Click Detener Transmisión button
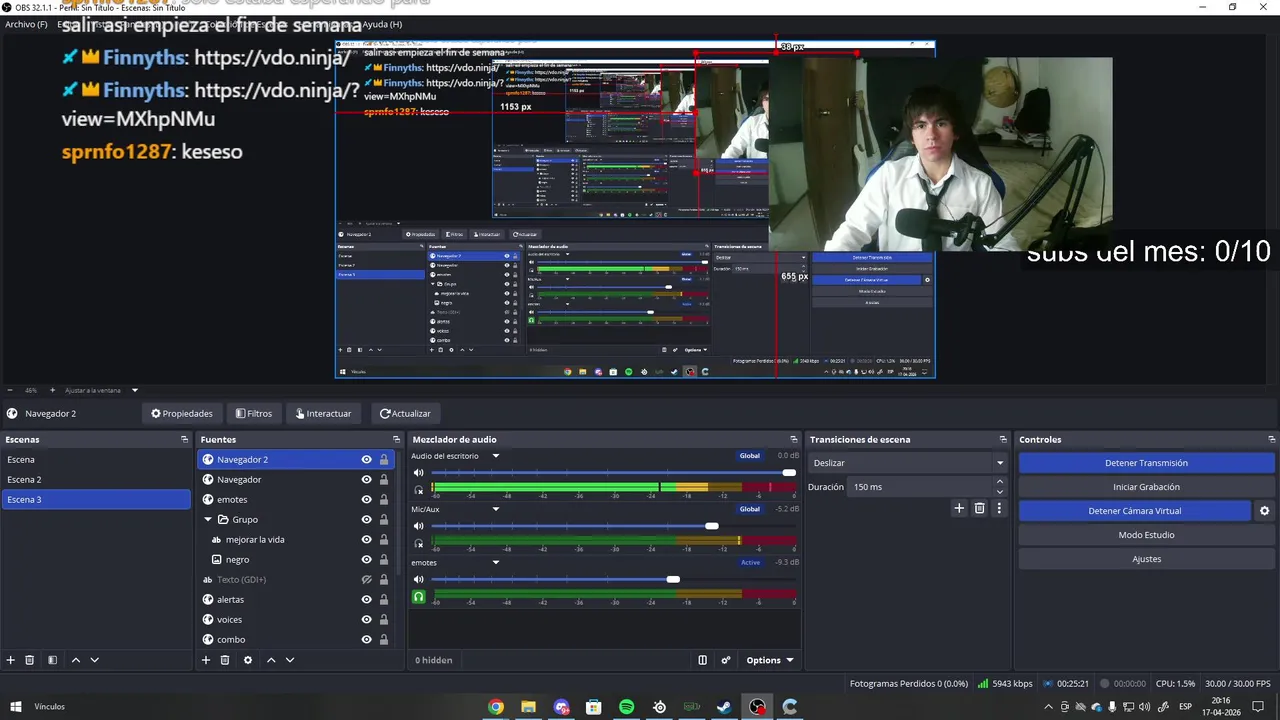This screenshot has width=1280, height=720. pyautogui.click(x=1146, y=463)
